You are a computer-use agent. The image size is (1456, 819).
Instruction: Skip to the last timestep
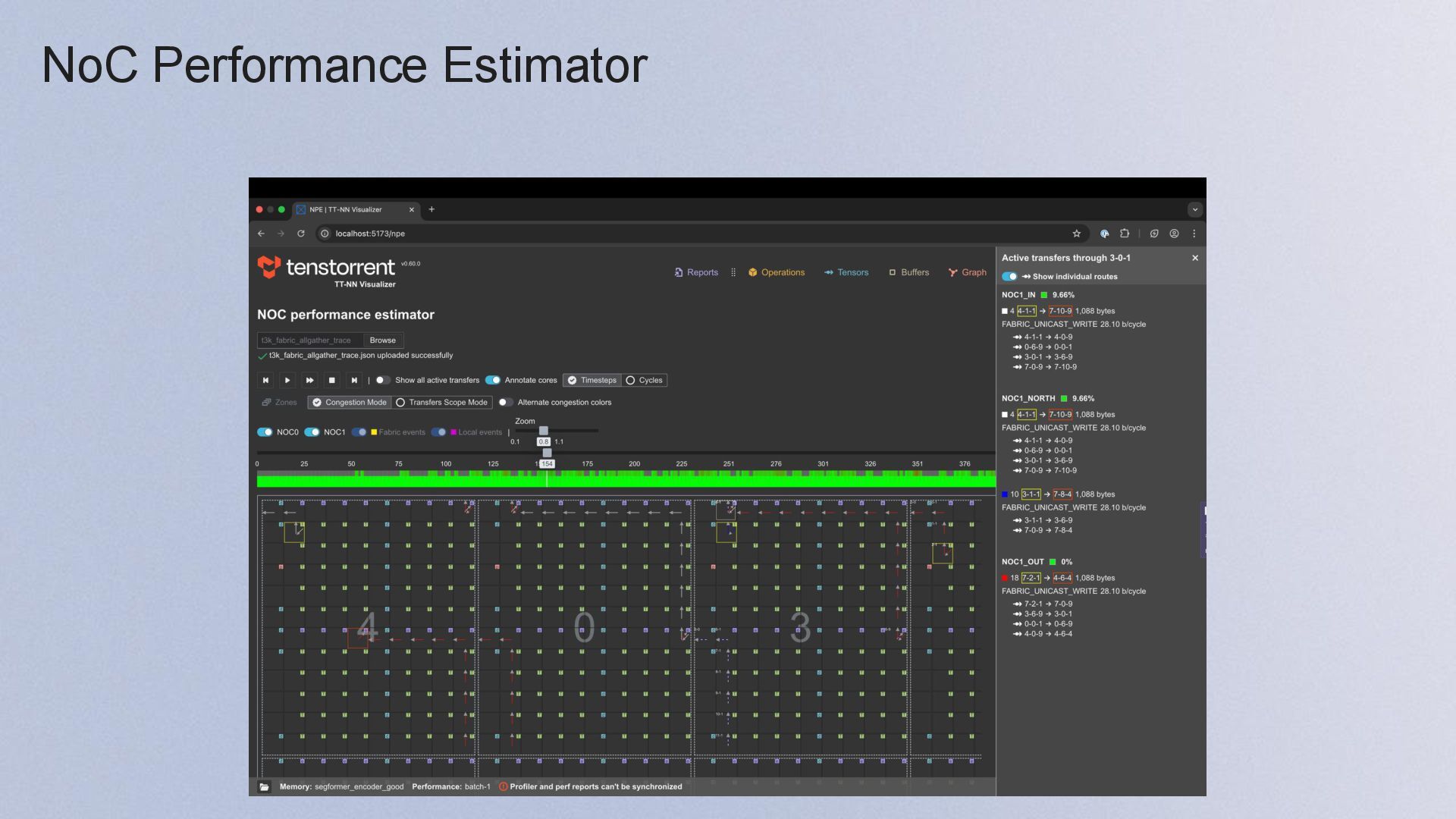pyautogui.click(x=353, y=381)
